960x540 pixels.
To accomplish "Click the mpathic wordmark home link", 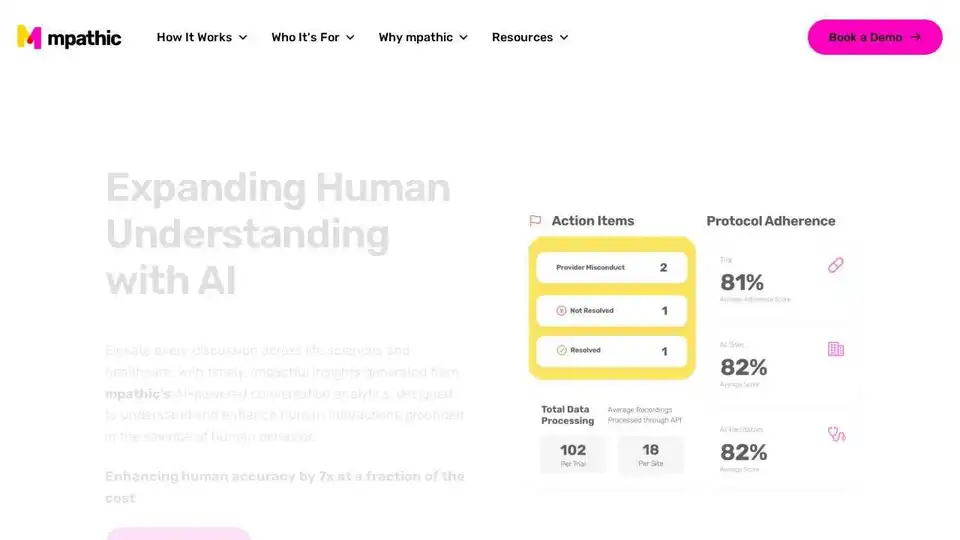I will click(x=84, y=38).
